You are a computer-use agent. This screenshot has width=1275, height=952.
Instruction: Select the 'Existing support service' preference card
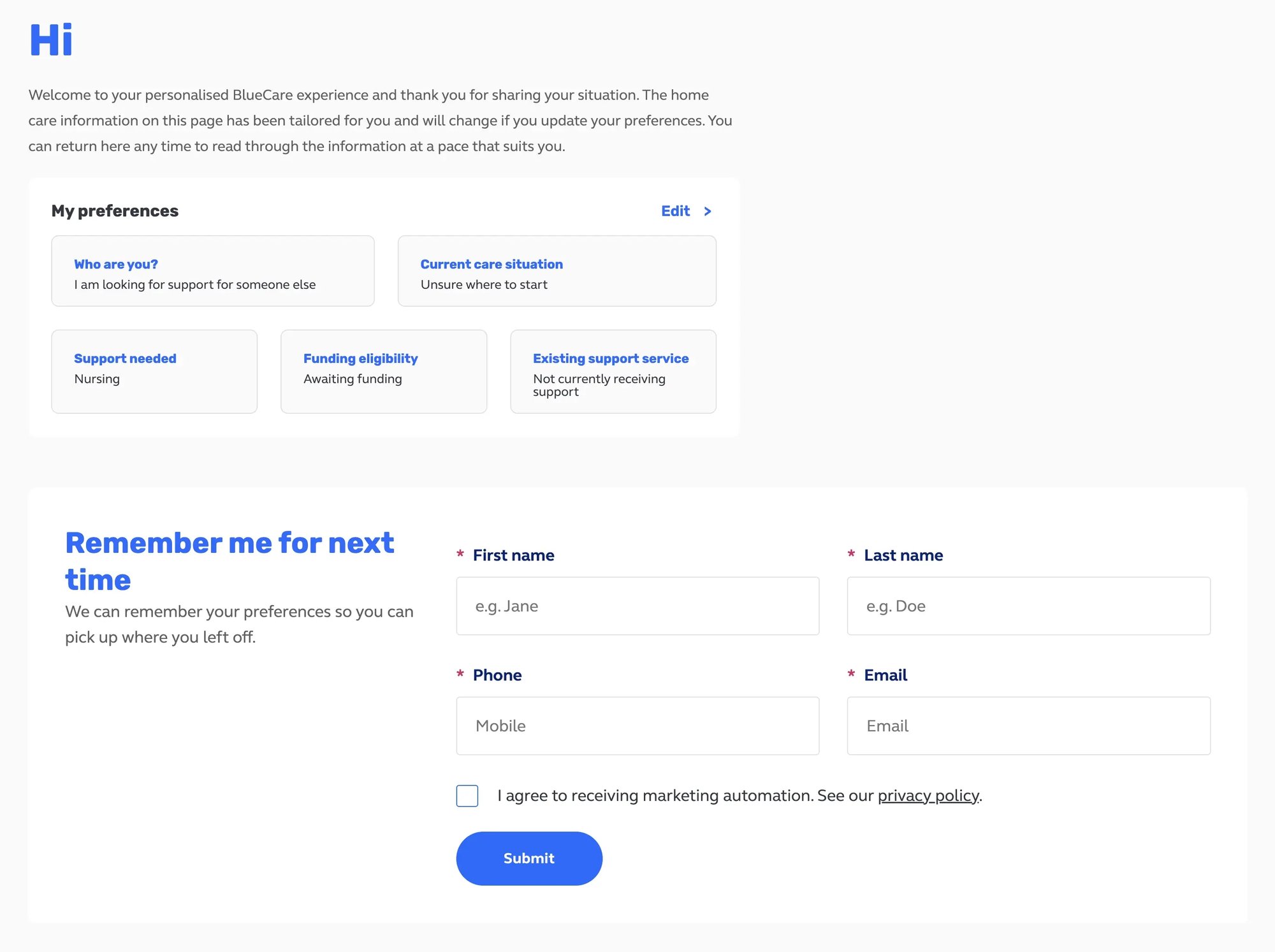coord(613,370)
